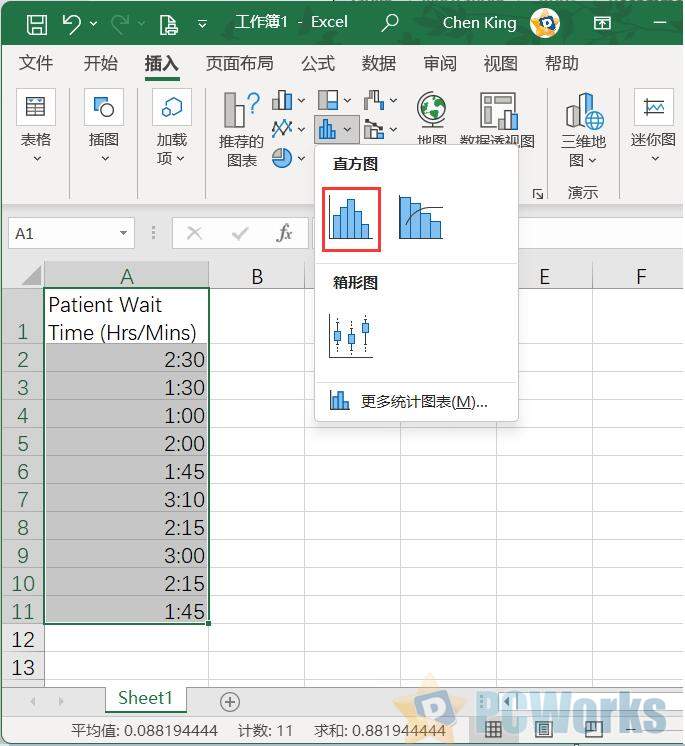The image size is (685, 746).
Task: Insert a column or bar chart icon
Action: tap(282, 100)
